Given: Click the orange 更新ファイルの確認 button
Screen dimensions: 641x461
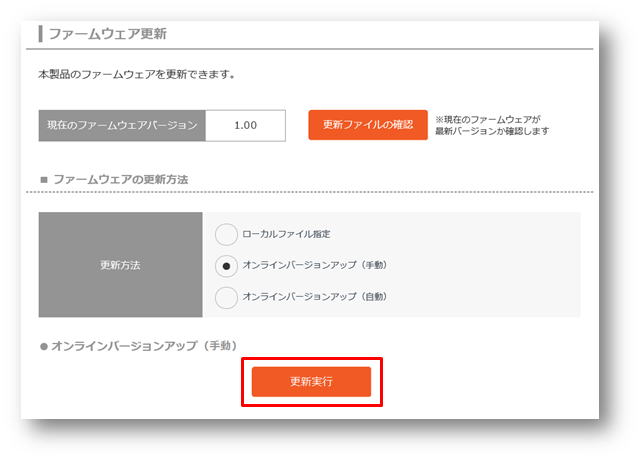Looking at the screenshot, I should [368, 125].
